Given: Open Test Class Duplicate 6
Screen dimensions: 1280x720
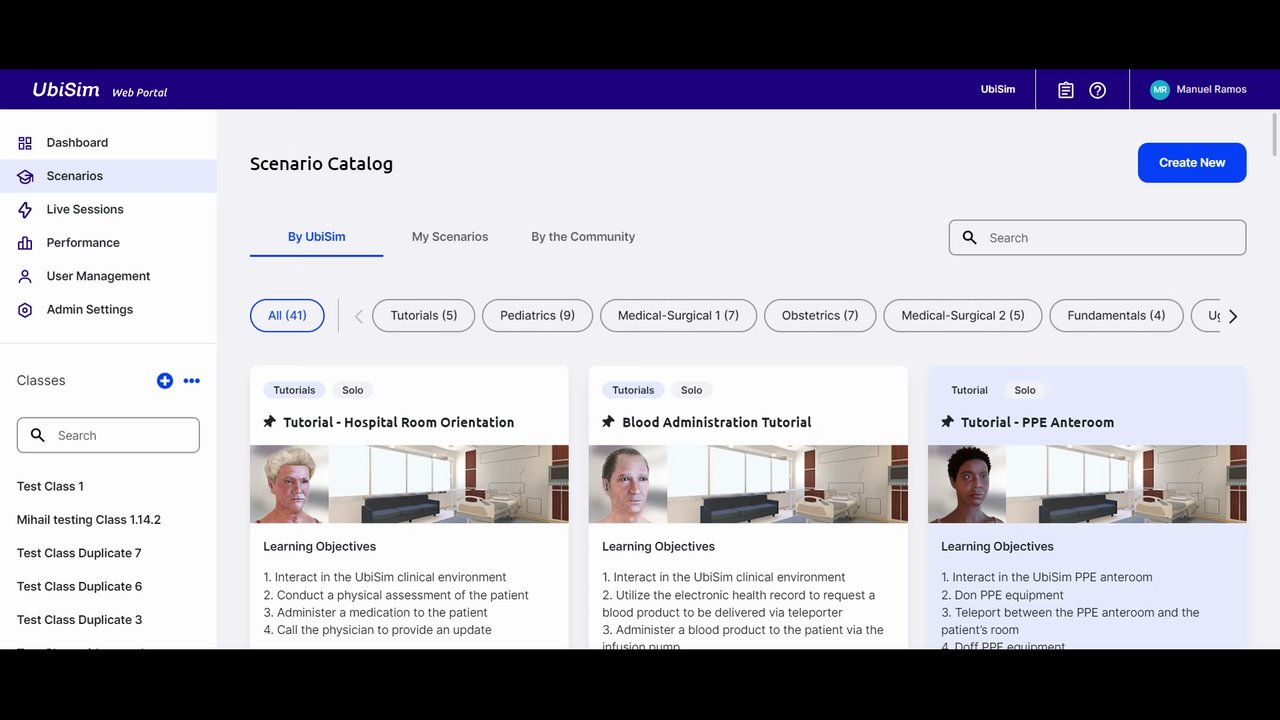Looking at the screenshot, I should coord(79,587).
